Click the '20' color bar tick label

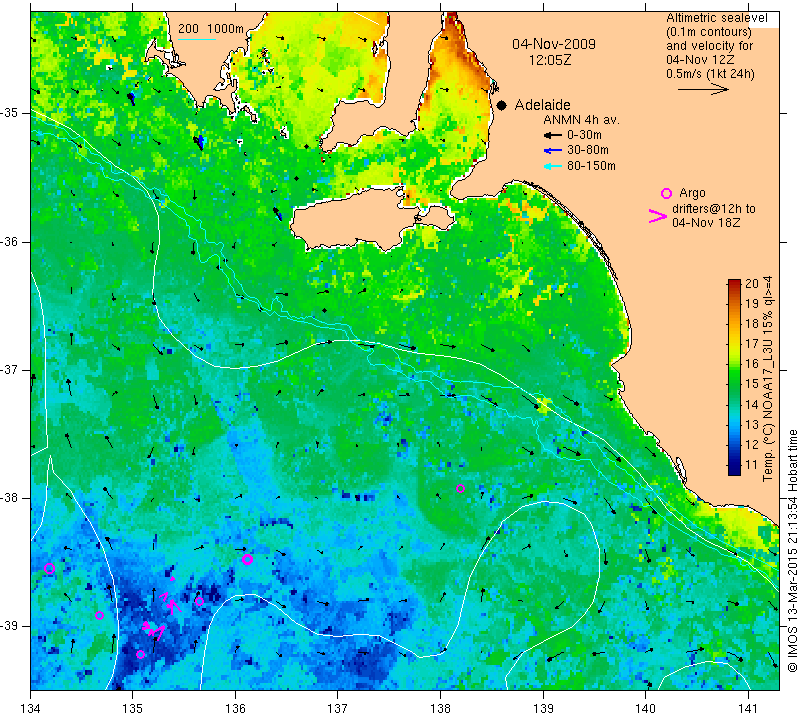click(753, 284)
